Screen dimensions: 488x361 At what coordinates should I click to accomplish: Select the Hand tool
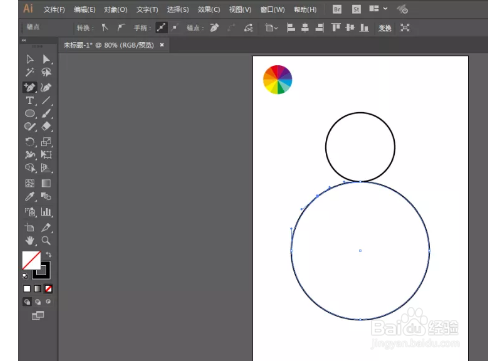[x=30, y=240]
